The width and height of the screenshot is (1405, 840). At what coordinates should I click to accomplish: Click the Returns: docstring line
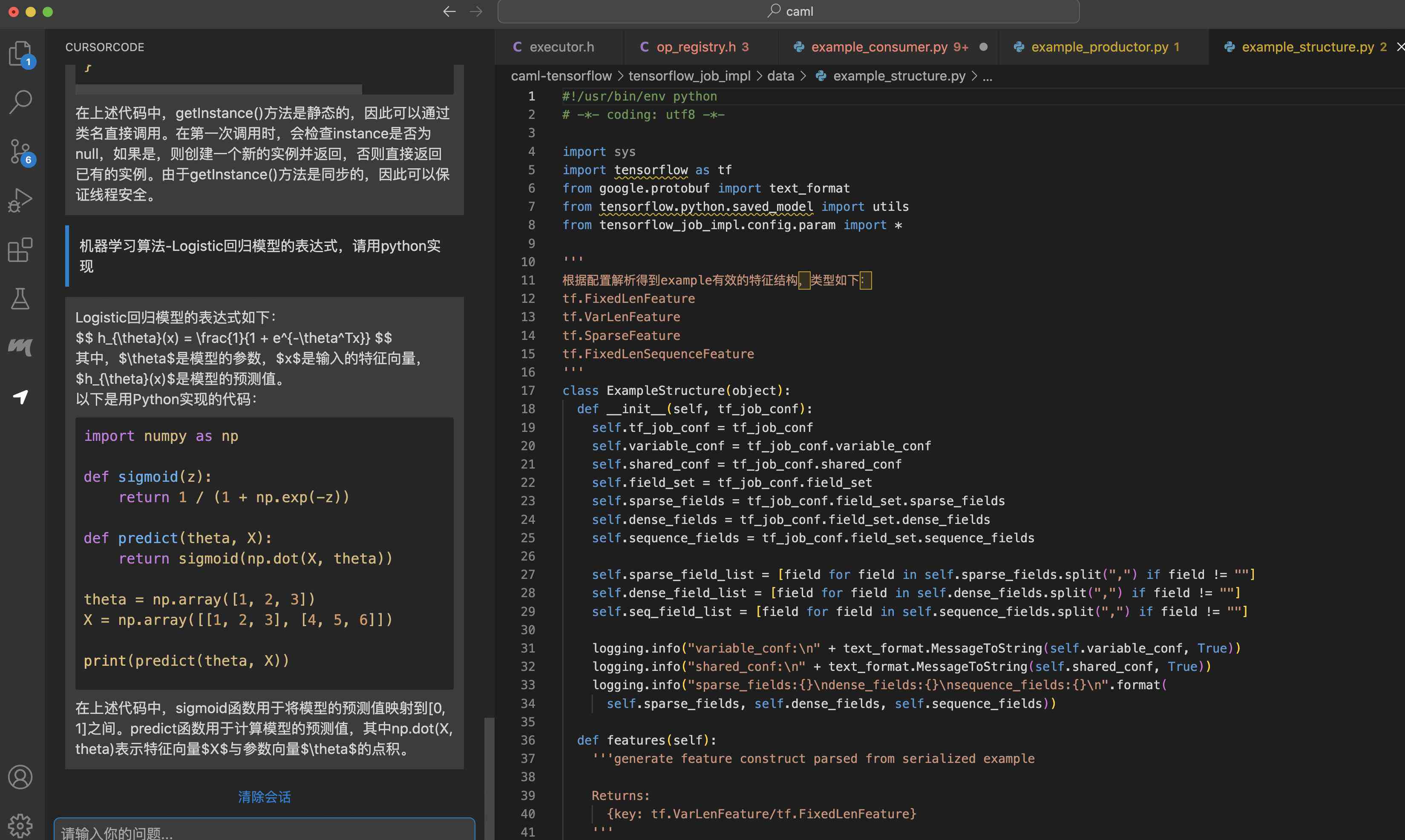point(620,795)
